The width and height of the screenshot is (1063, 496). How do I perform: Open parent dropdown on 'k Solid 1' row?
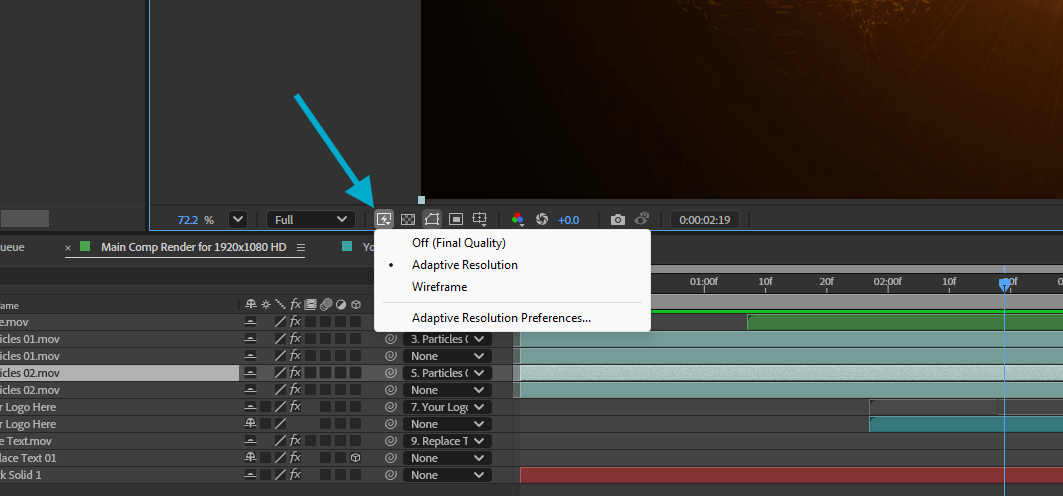click(x=447, y=475)
